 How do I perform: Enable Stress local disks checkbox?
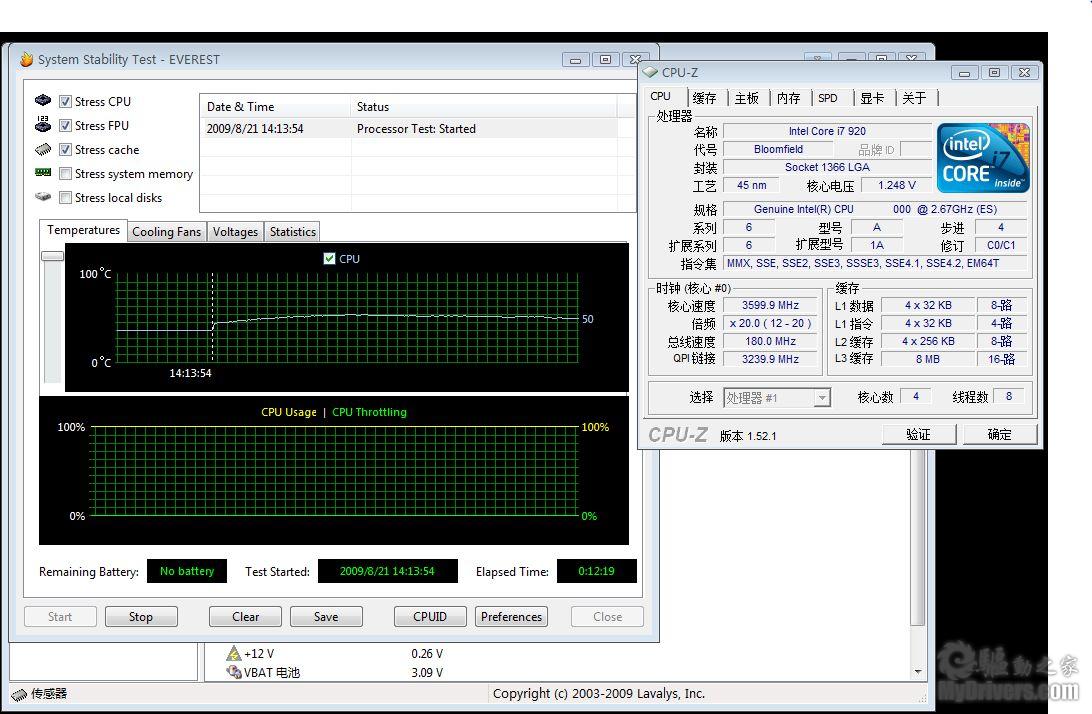[65, 198]
